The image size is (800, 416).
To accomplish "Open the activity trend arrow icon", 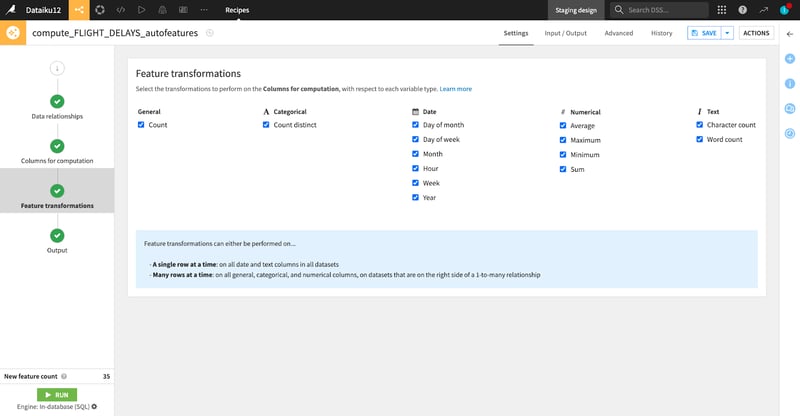I will coord(763,10).
